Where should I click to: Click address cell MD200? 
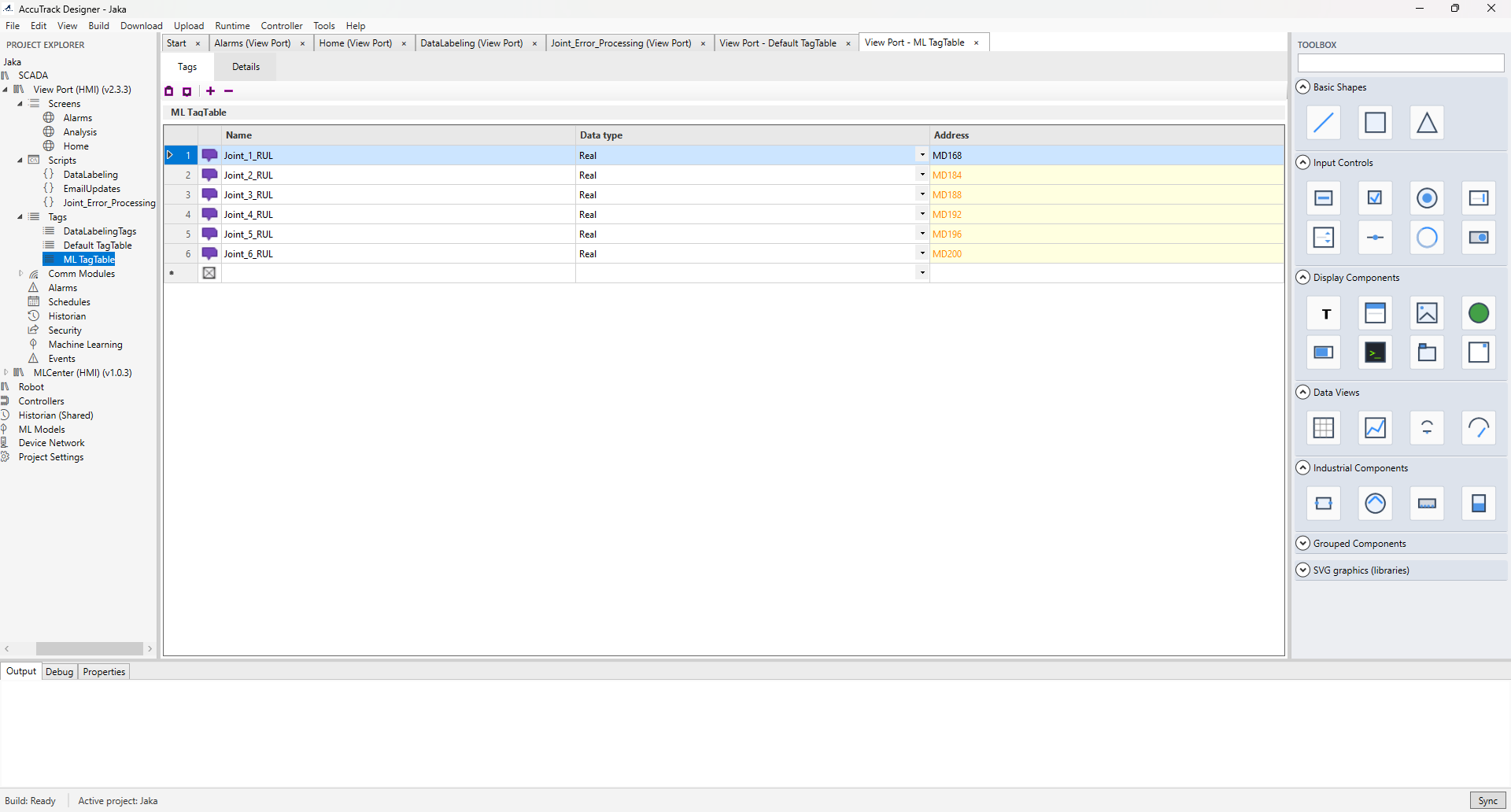tap(1106, 253)
